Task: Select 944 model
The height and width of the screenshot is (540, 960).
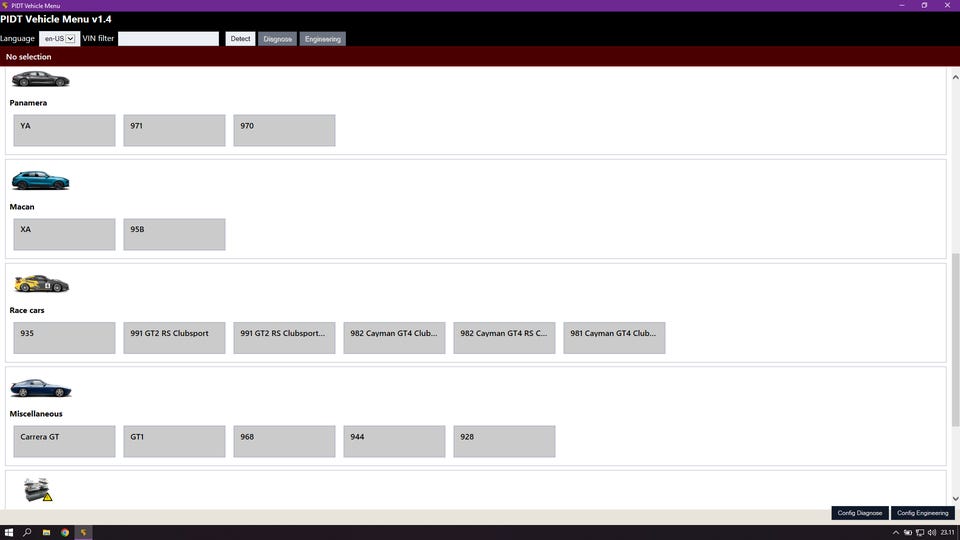Action: [x=394, y=441]
